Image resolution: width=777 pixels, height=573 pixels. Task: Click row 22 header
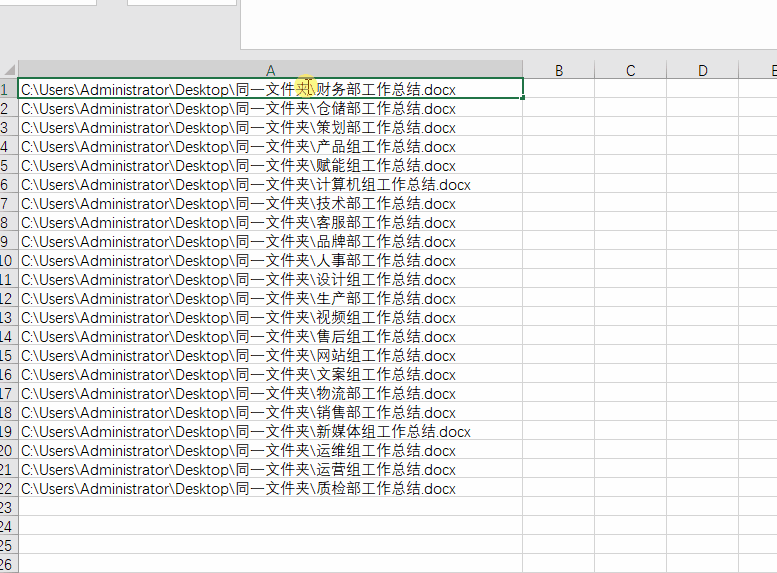click(8, 489)
